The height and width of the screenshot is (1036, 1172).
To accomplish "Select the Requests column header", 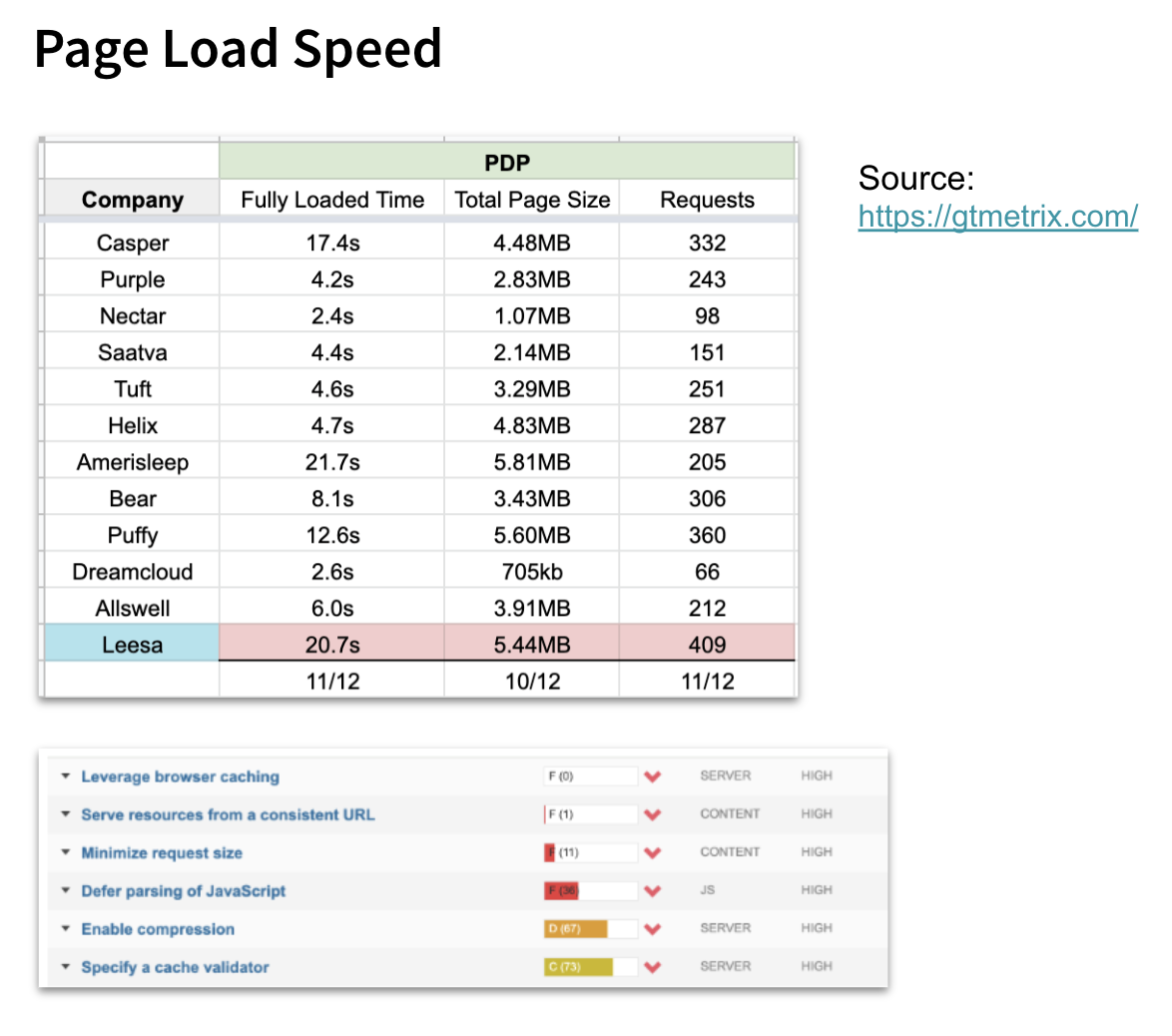I will [707, 200].
